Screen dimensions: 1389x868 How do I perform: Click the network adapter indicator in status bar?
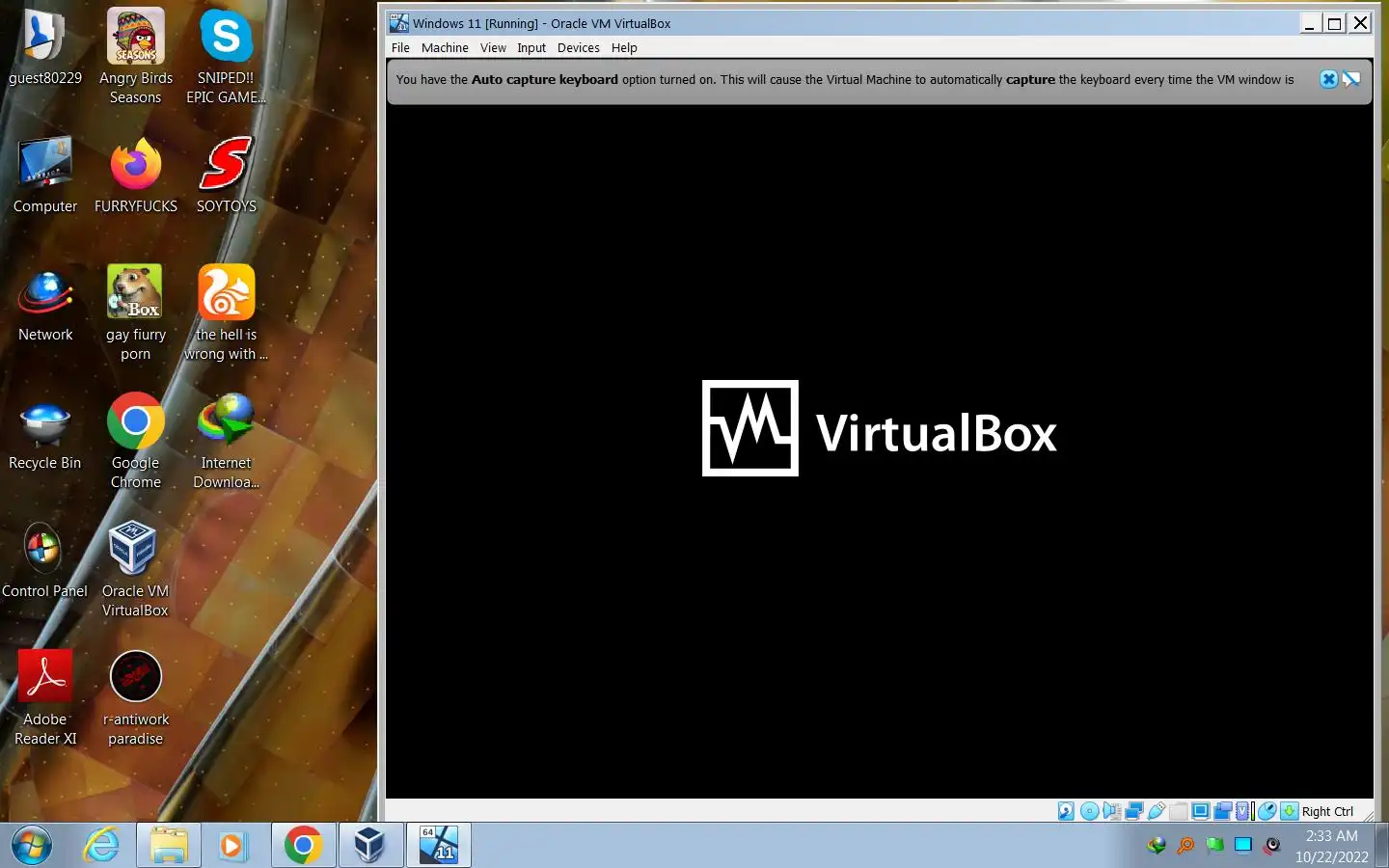[1134, 811]
